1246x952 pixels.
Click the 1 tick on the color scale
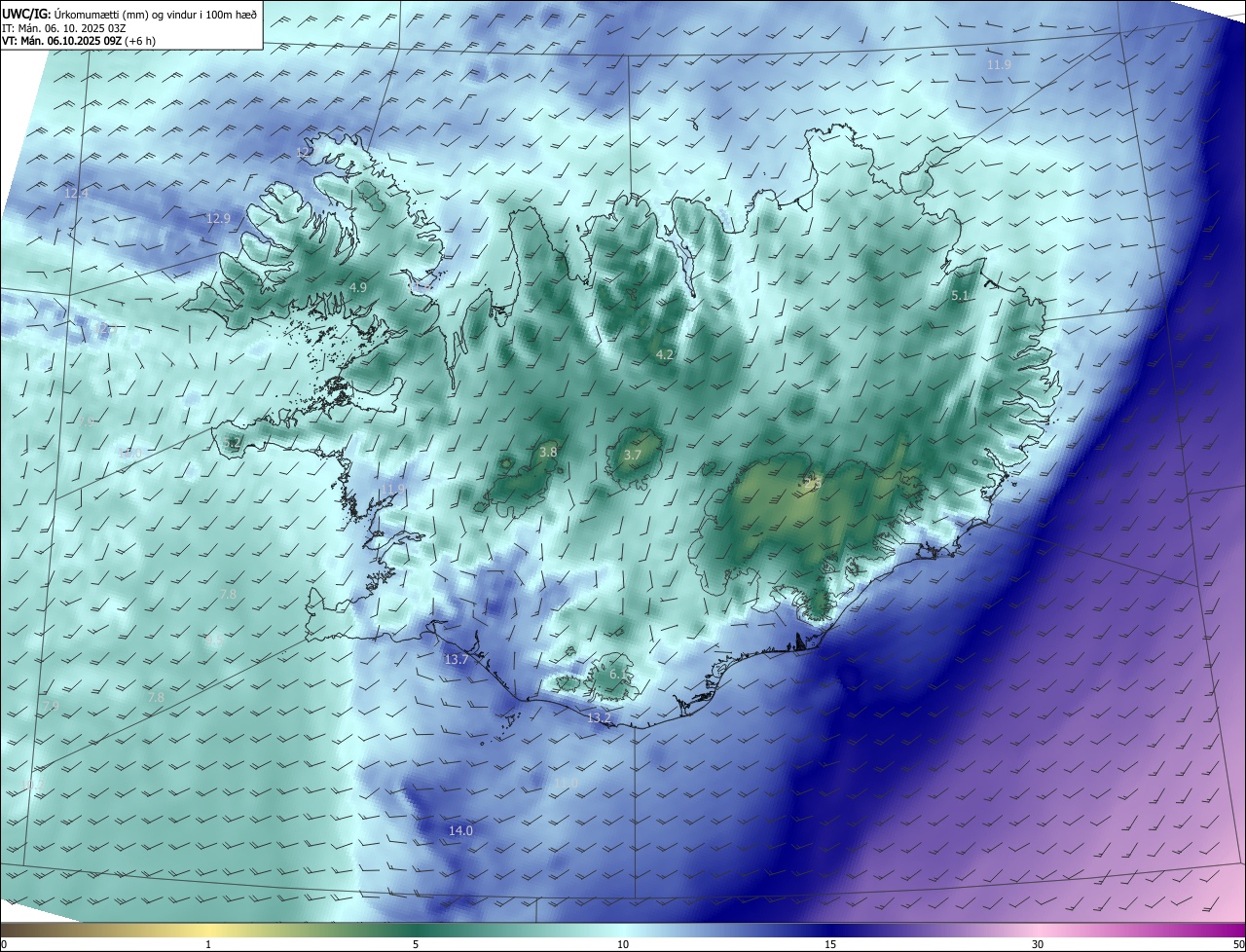point(208,944)
